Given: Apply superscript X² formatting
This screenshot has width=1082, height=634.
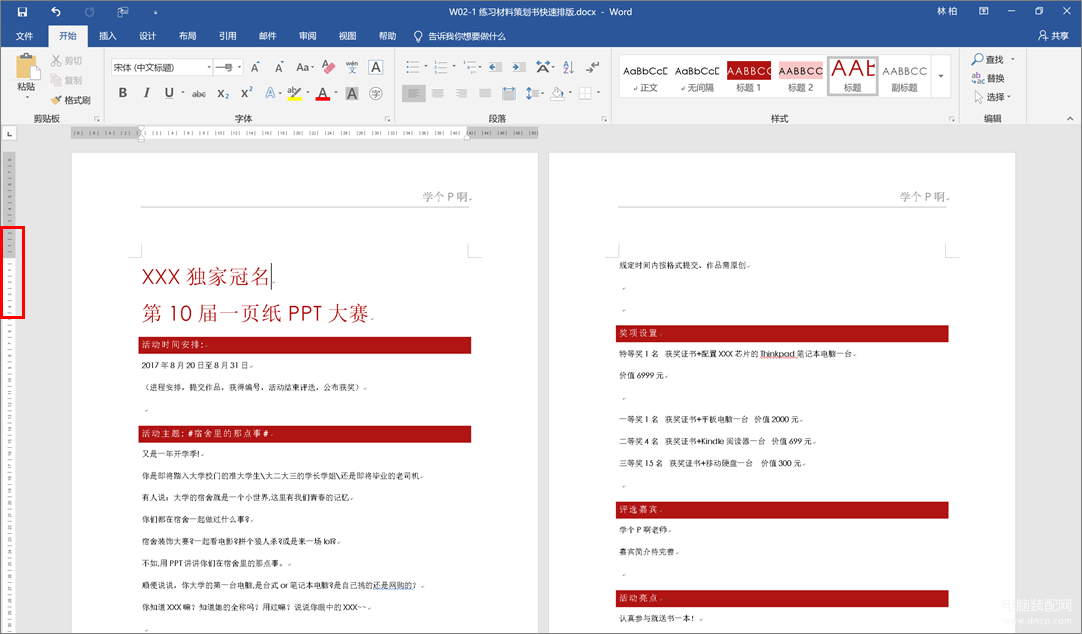Looking at the screenshot, I should click(246, 93).
